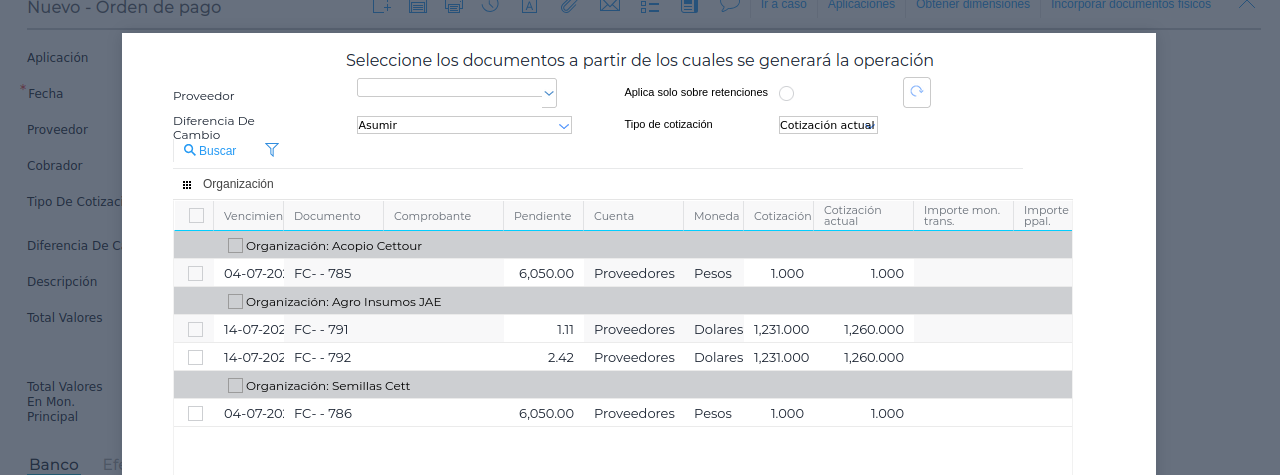Screen dimensions: 1280x475
Task: Open the Aplicaciones menu
Action: point(861,5)
